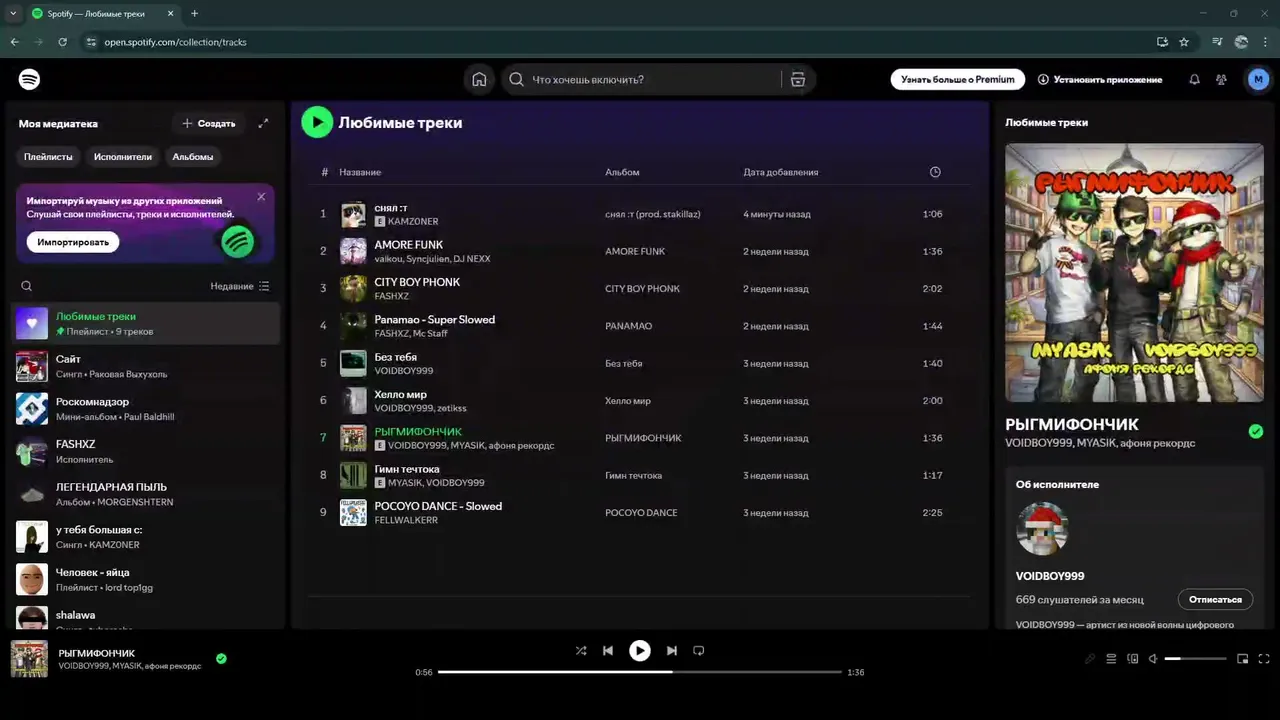Skip to previous track
Screen dimensions: 1280x720
point(608,650)
